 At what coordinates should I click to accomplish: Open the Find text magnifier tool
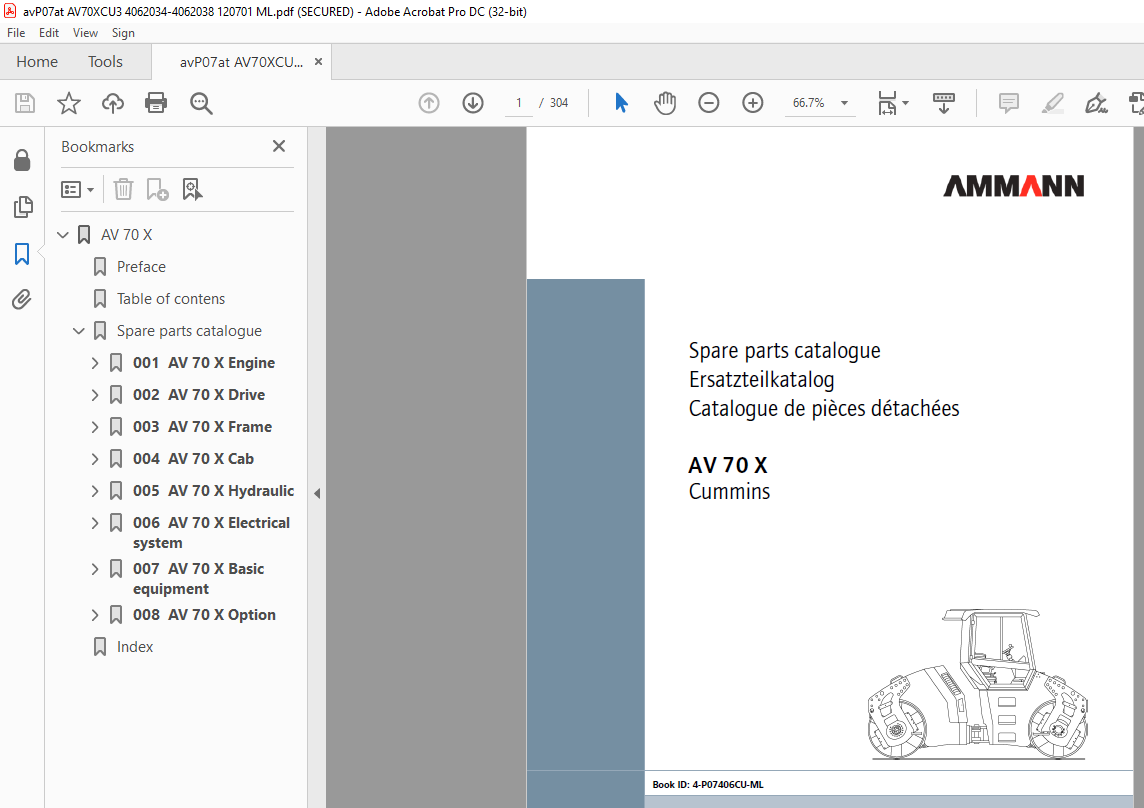click(201, 103)
